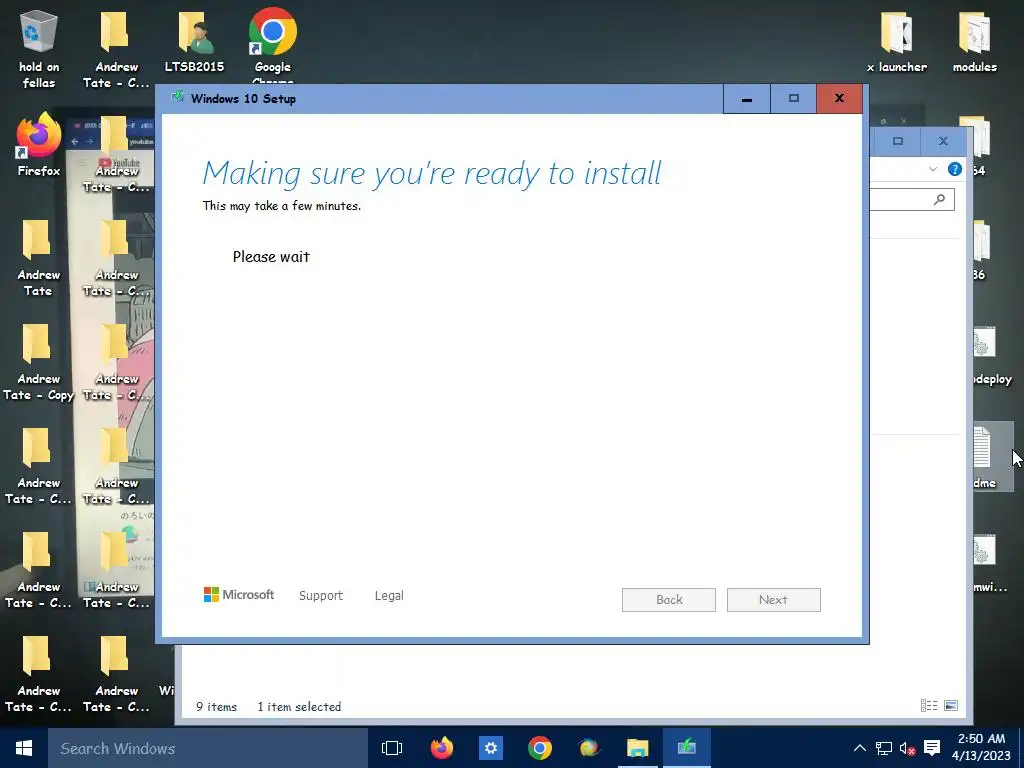The height and width of the screenshot is (768, 1024).
Task: Maximize the Windows 10 Setup window
Action: pos(793,99)
